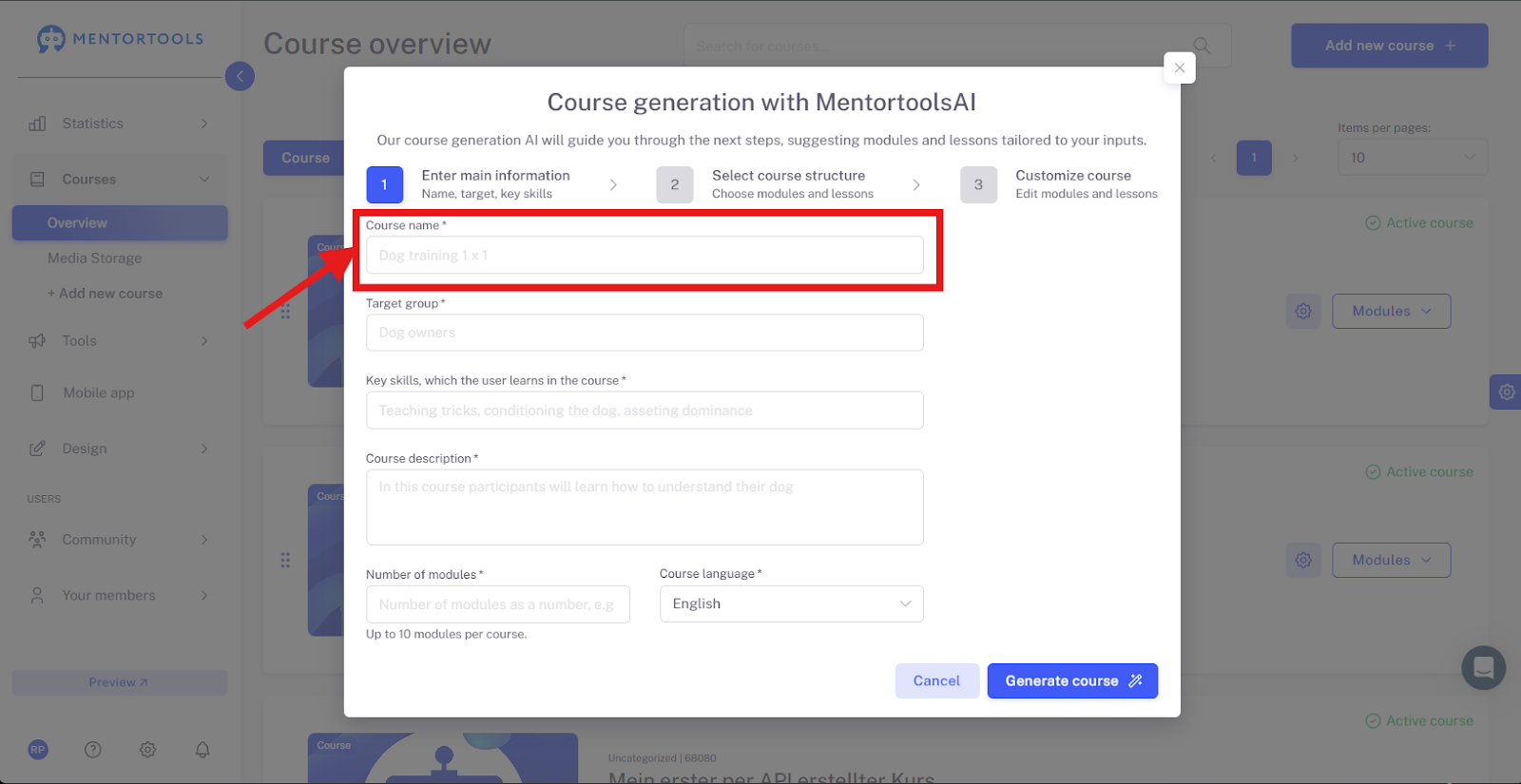Click Cancel in the dialog
Image resolution: width=1521 pixels, height=784 pixels.
click(x=936, y=681)
